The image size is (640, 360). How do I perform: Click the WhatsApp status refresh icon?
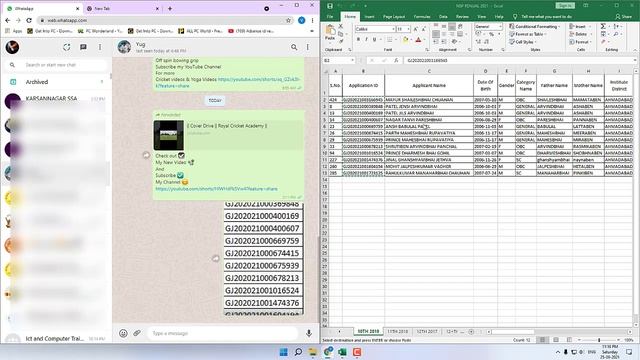pyautogui.click(x=67, y=47)
